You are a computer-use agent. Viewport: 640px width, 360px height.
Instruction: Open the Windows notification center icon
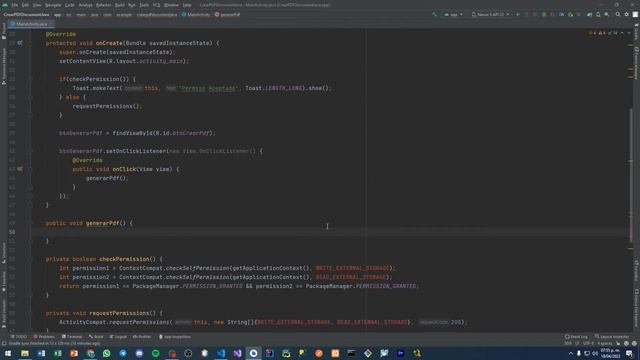click(x=629, y=353)
